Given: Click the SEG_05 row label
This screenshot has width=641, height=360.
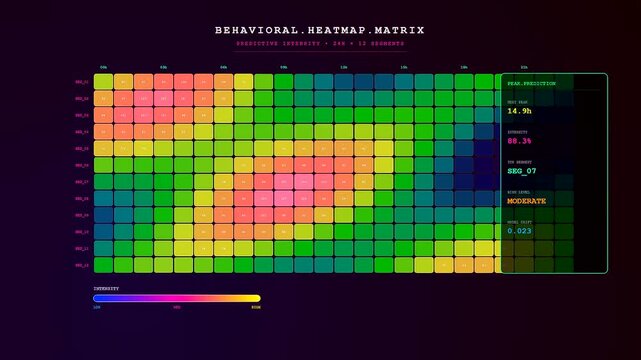Looking at the screenshot, I should click(x=82, y=149).
